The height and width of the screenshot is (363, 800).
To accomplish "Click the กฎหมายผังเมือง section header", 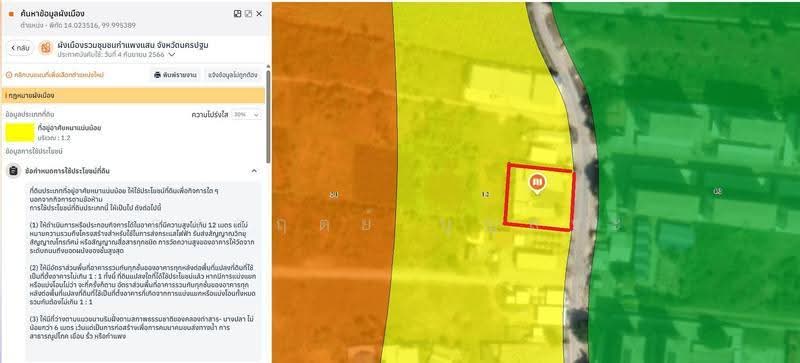I will point(133,95).
